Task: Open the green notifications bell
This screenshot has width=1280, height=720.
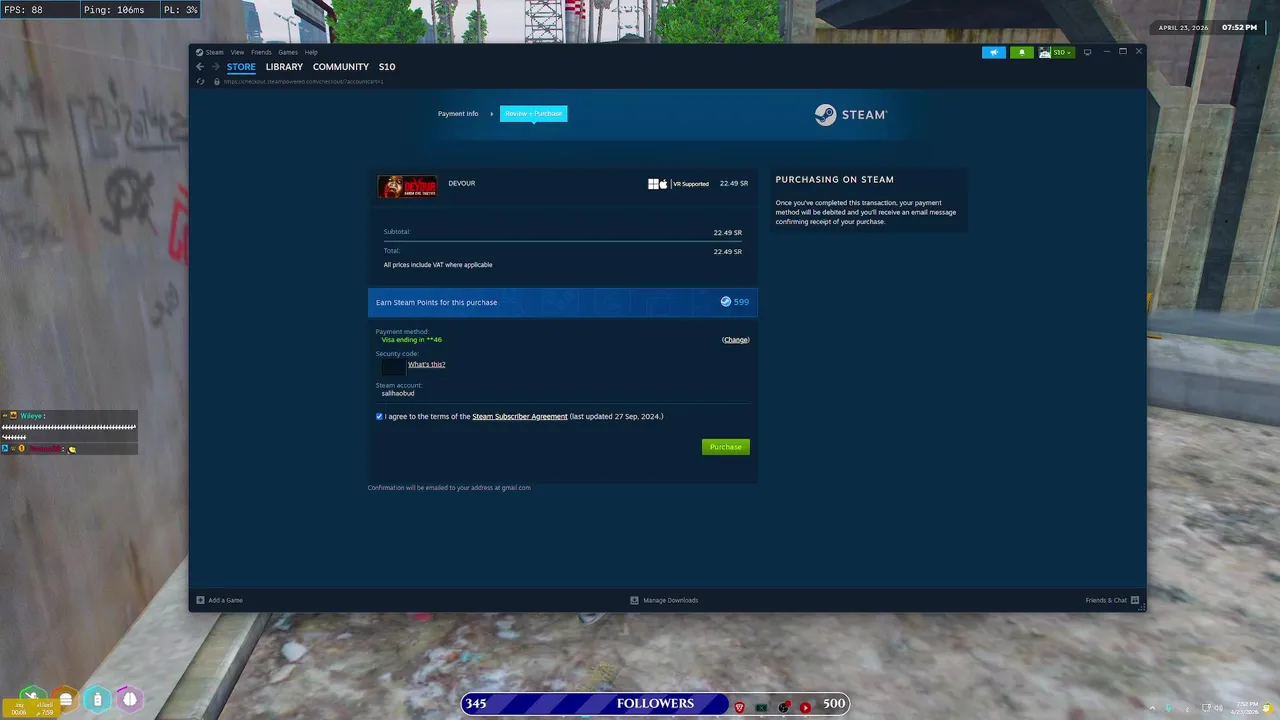Action: [1021, 52]
